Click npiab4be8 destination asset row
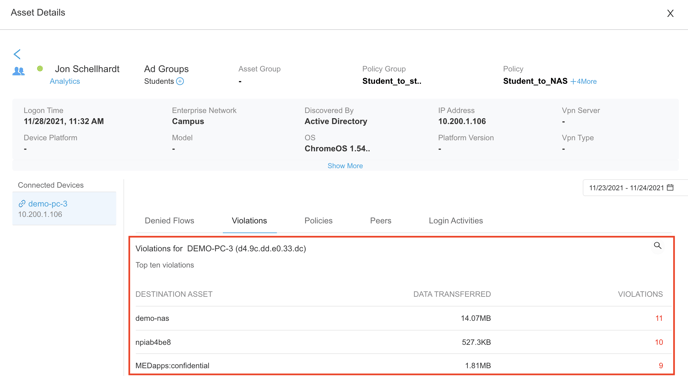688x376 pixels. coord(403,342)
